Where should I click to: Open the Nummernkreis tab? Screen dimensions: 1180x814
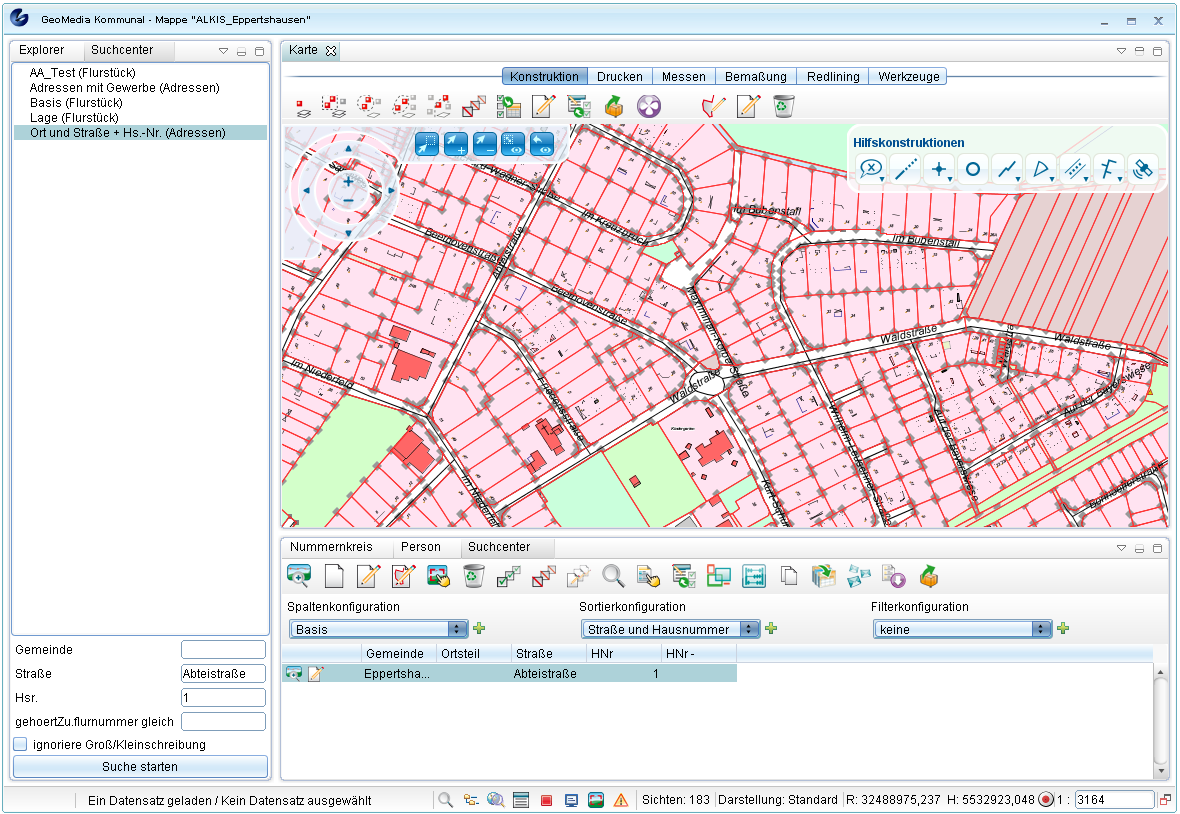tap(331, 547)
